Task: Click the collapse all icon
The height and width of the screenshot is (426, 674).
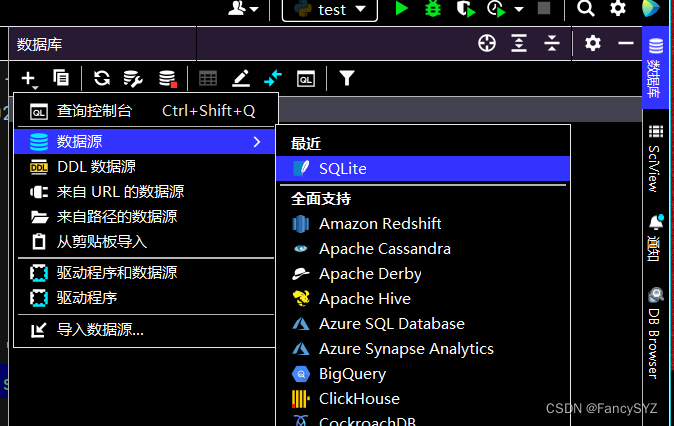Action: tap(551, 43)
